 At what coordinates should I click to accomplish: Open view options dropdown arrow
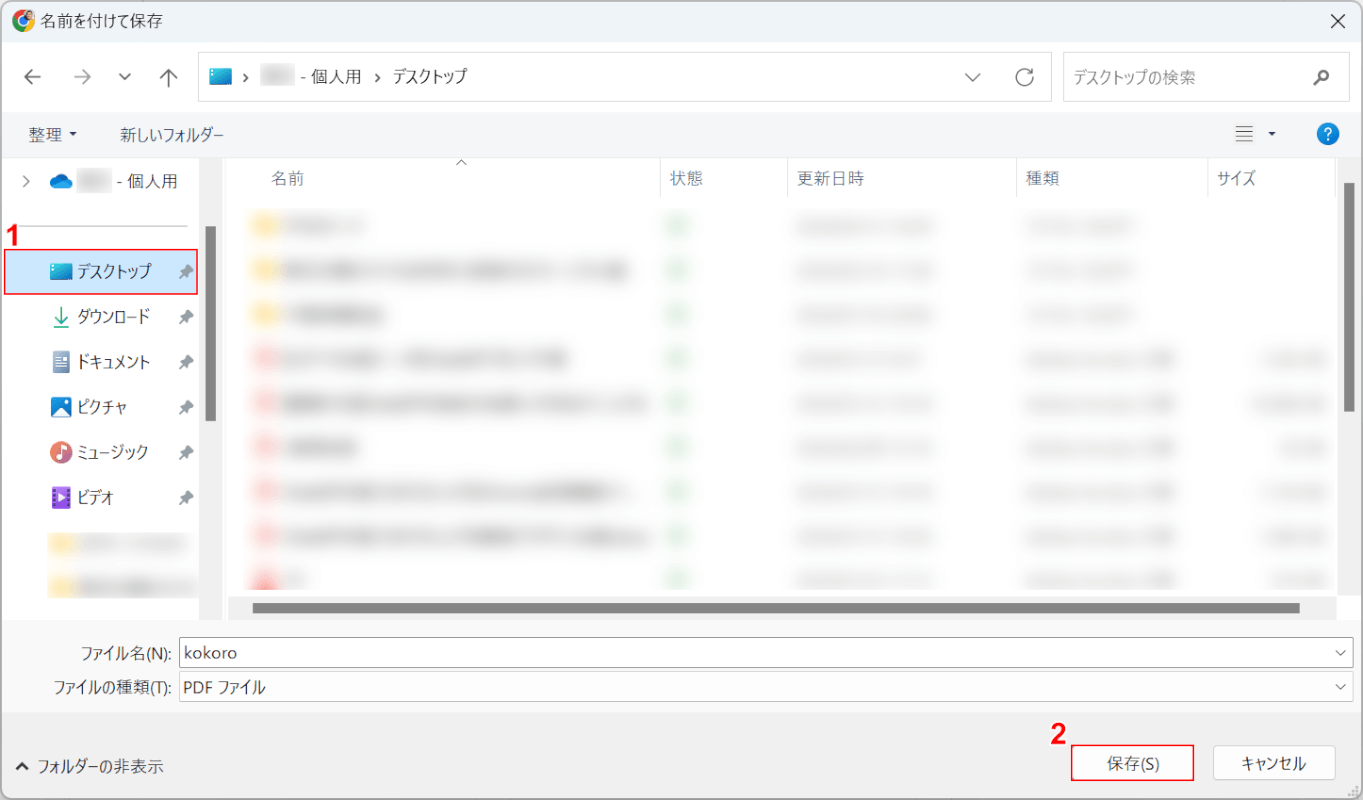[x=1272, y=134]
